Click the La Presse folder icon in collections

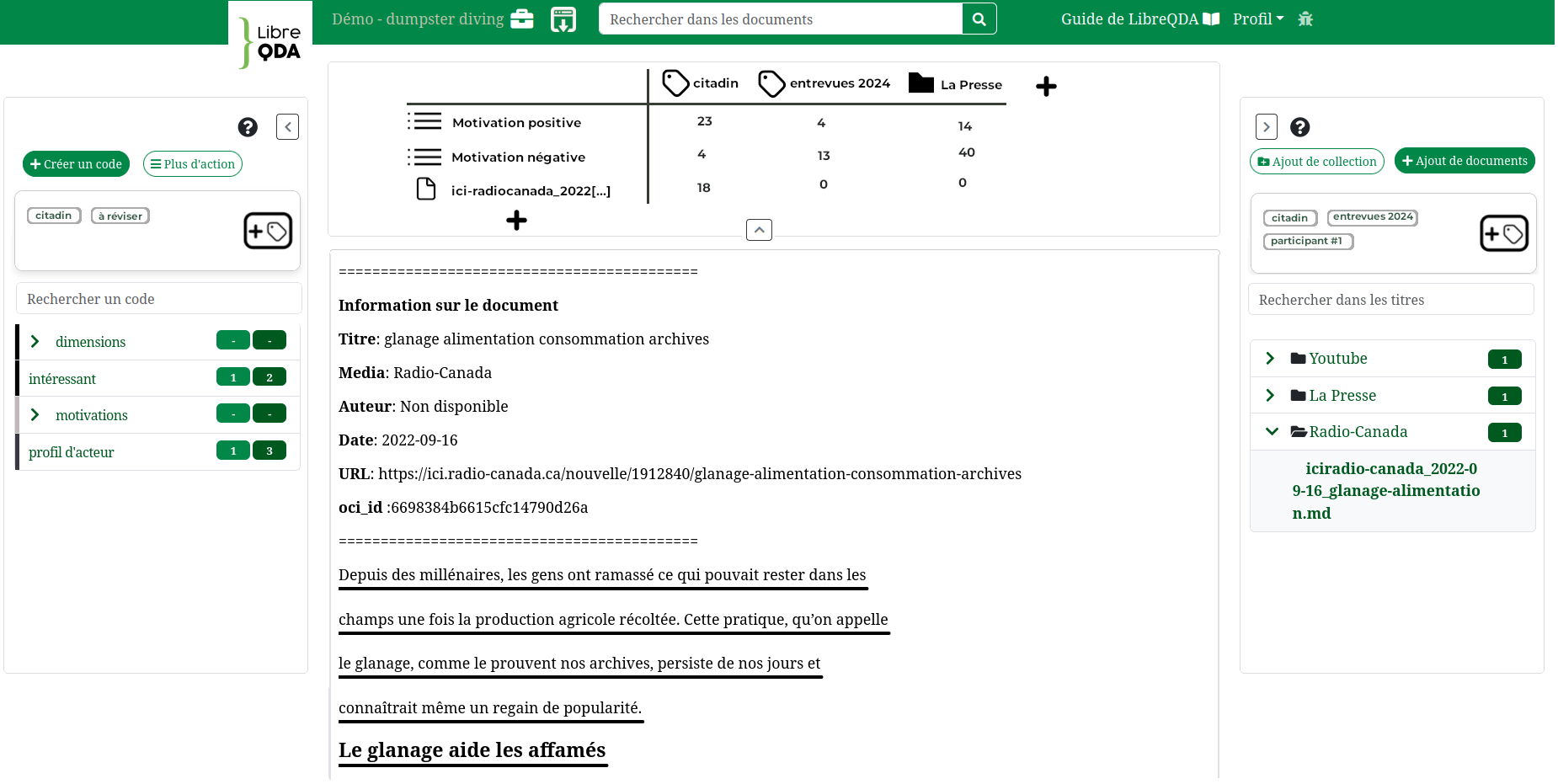tap(1298, 396)
